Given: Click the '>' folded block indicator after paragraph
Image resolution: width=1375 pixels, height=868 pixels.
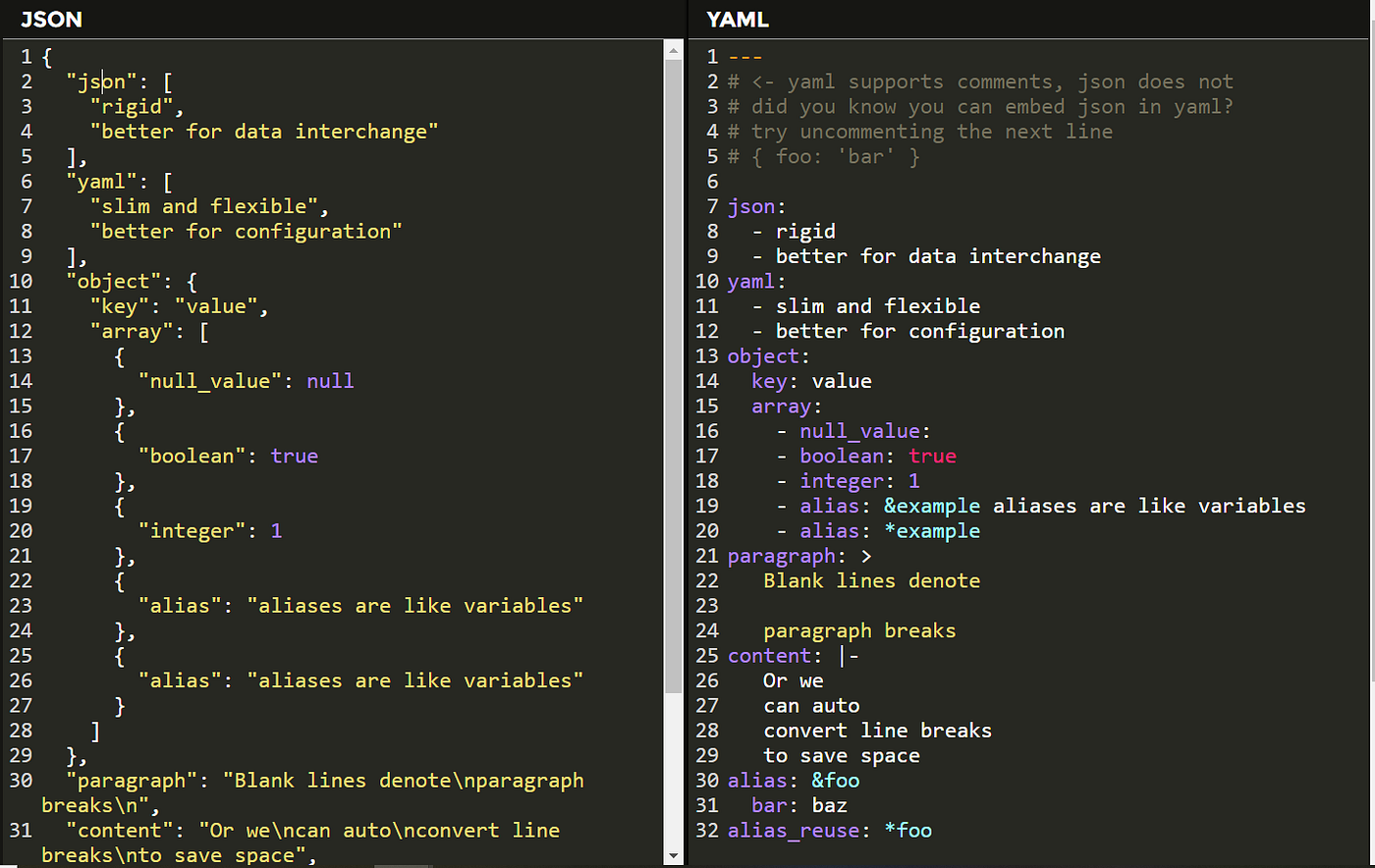Looking at the screenshot, I should tap(865, 556).
